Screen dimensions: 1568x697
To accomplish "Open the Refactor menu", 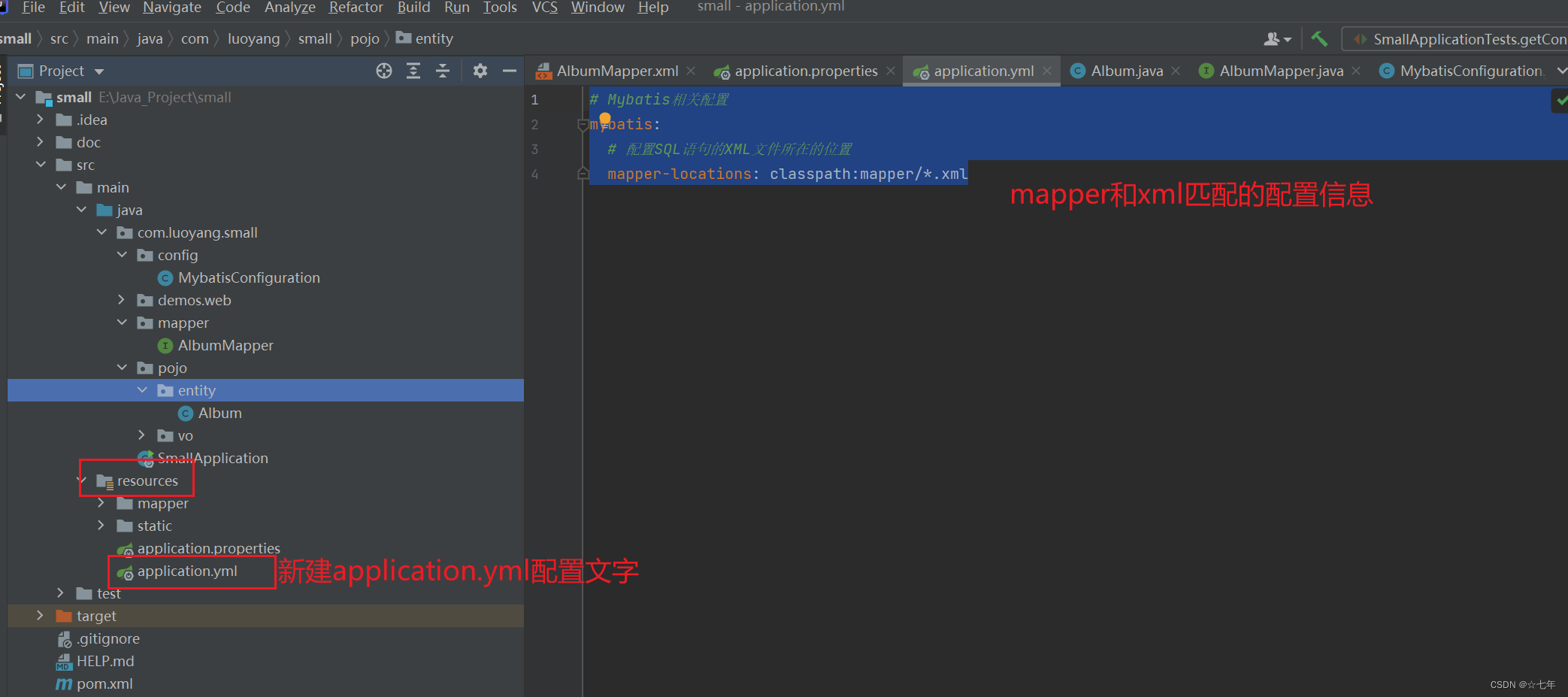I will coord(356,8).
